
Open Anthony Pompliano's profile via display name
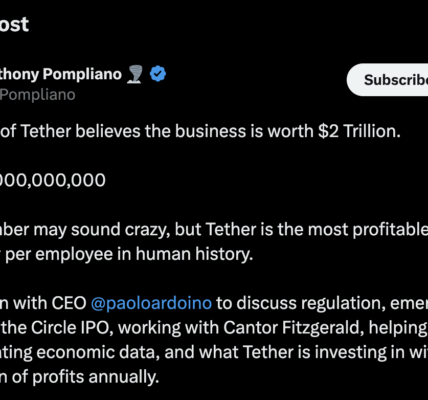click(61, 74)
